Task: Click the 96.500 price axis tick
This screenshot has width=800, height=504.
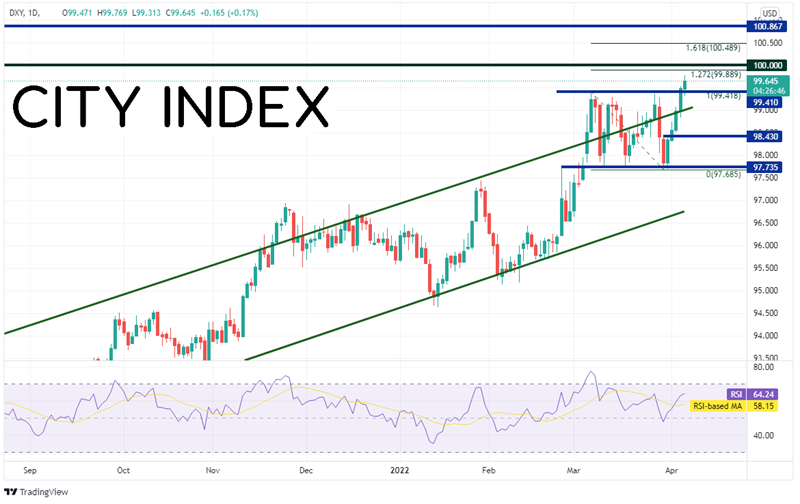Action: [765, 222]
